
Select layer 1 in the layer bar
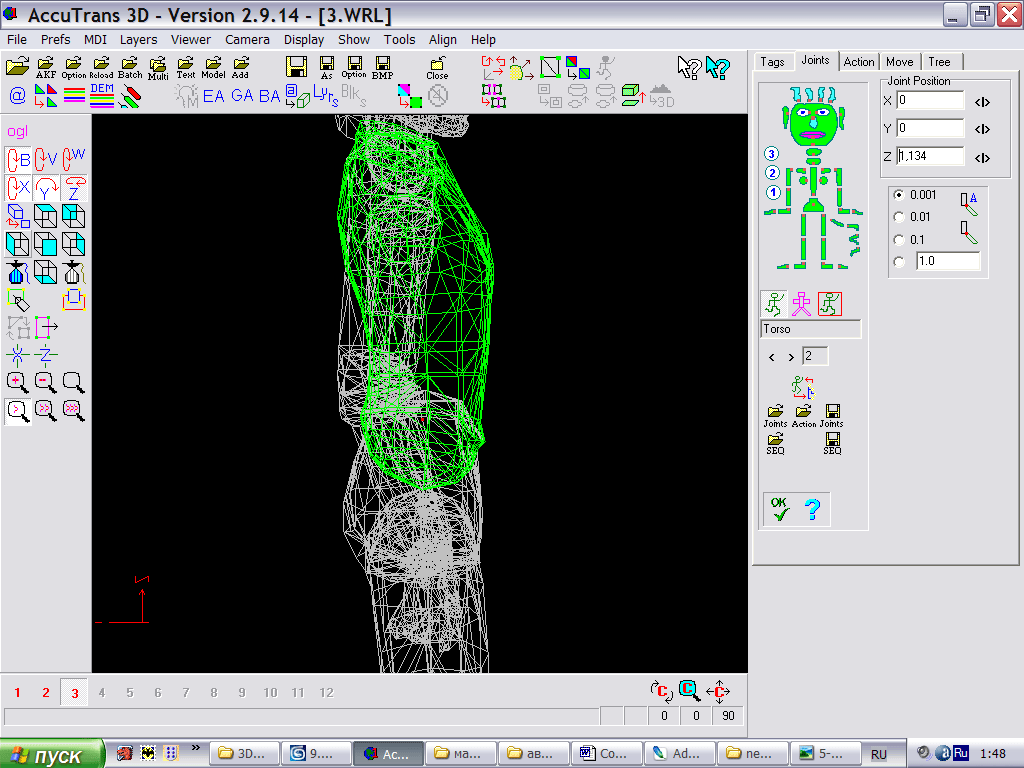[18, 693]
